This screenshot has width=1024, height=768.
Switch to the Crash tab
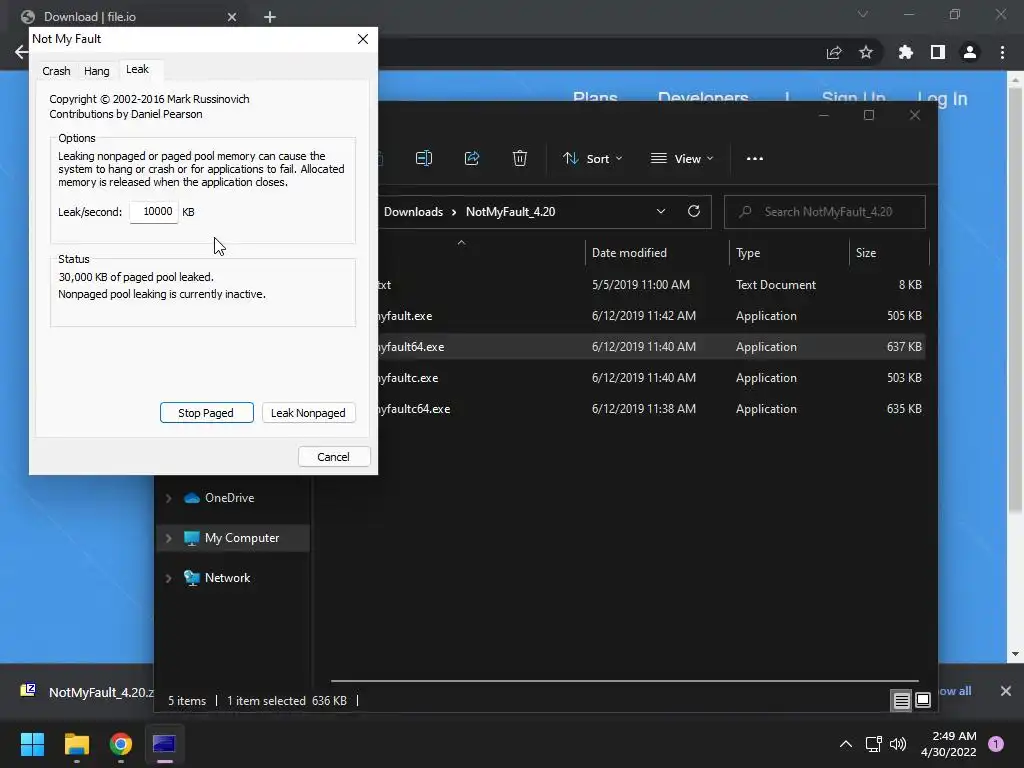56,71
